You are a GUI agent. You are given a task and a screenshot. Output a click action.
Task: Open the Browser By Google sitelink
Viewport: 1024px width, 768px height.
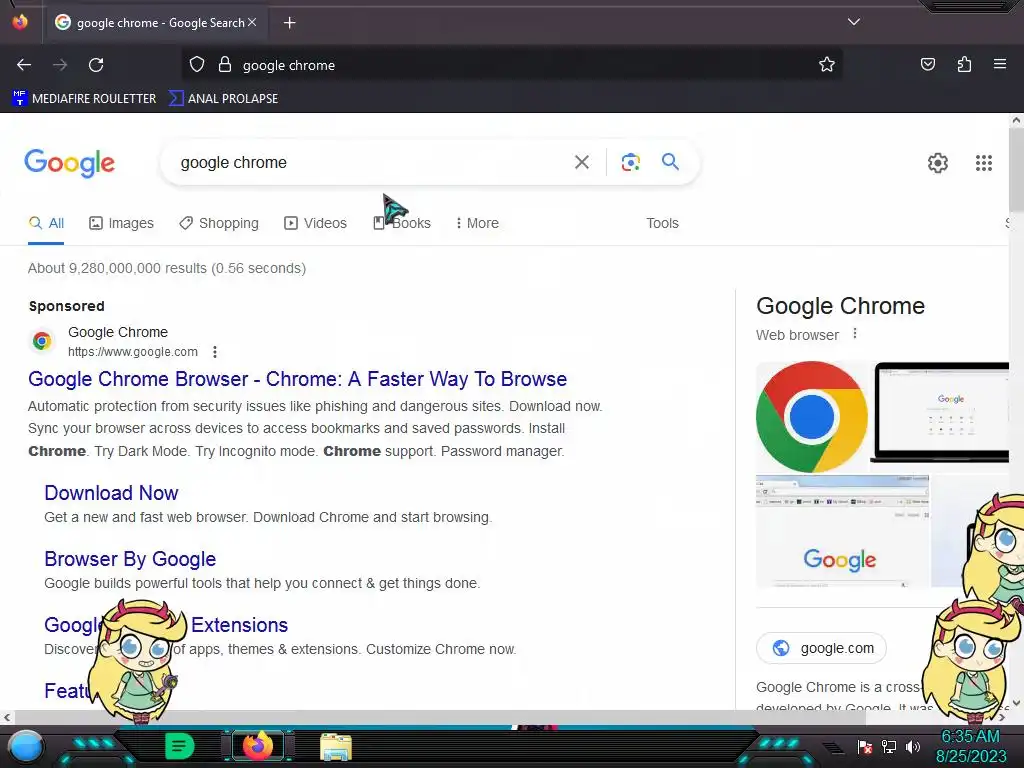pyautogui.click(x=130, y=559)
